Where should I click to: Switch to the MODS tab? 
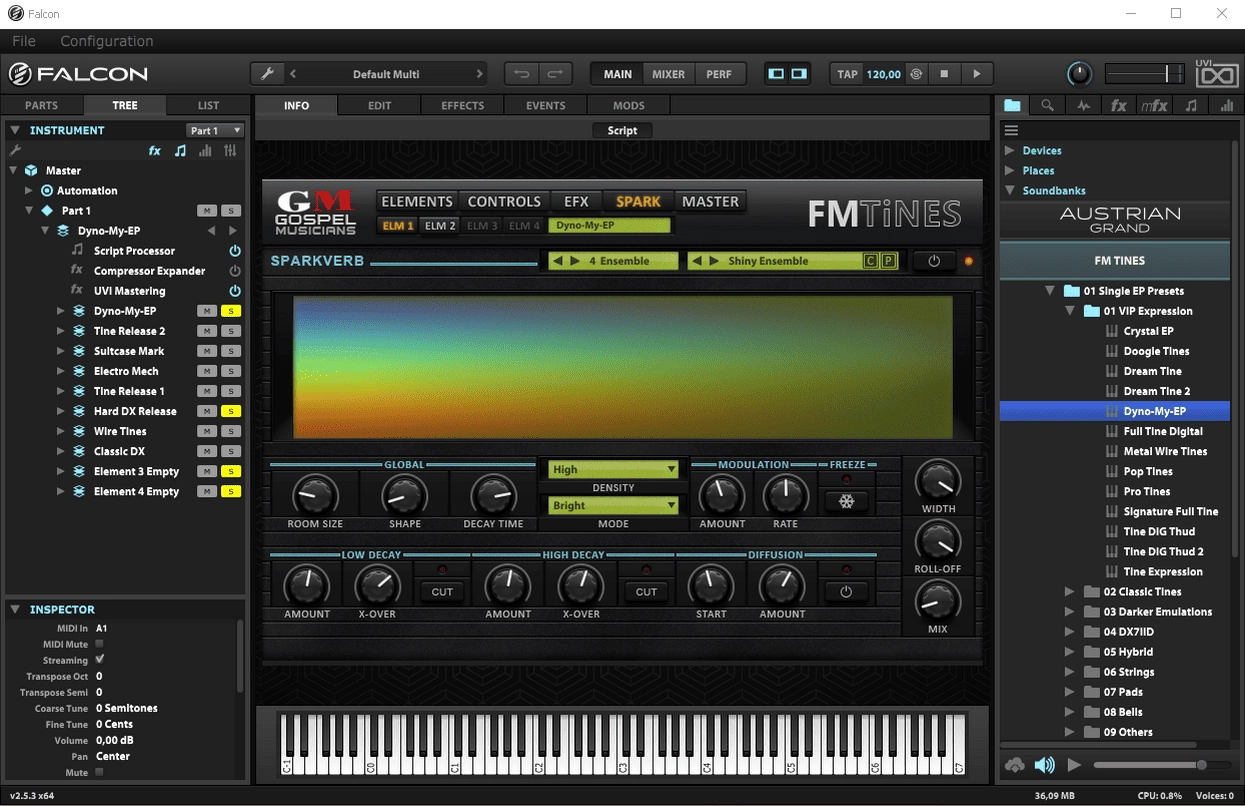click(x=629, y=105)
